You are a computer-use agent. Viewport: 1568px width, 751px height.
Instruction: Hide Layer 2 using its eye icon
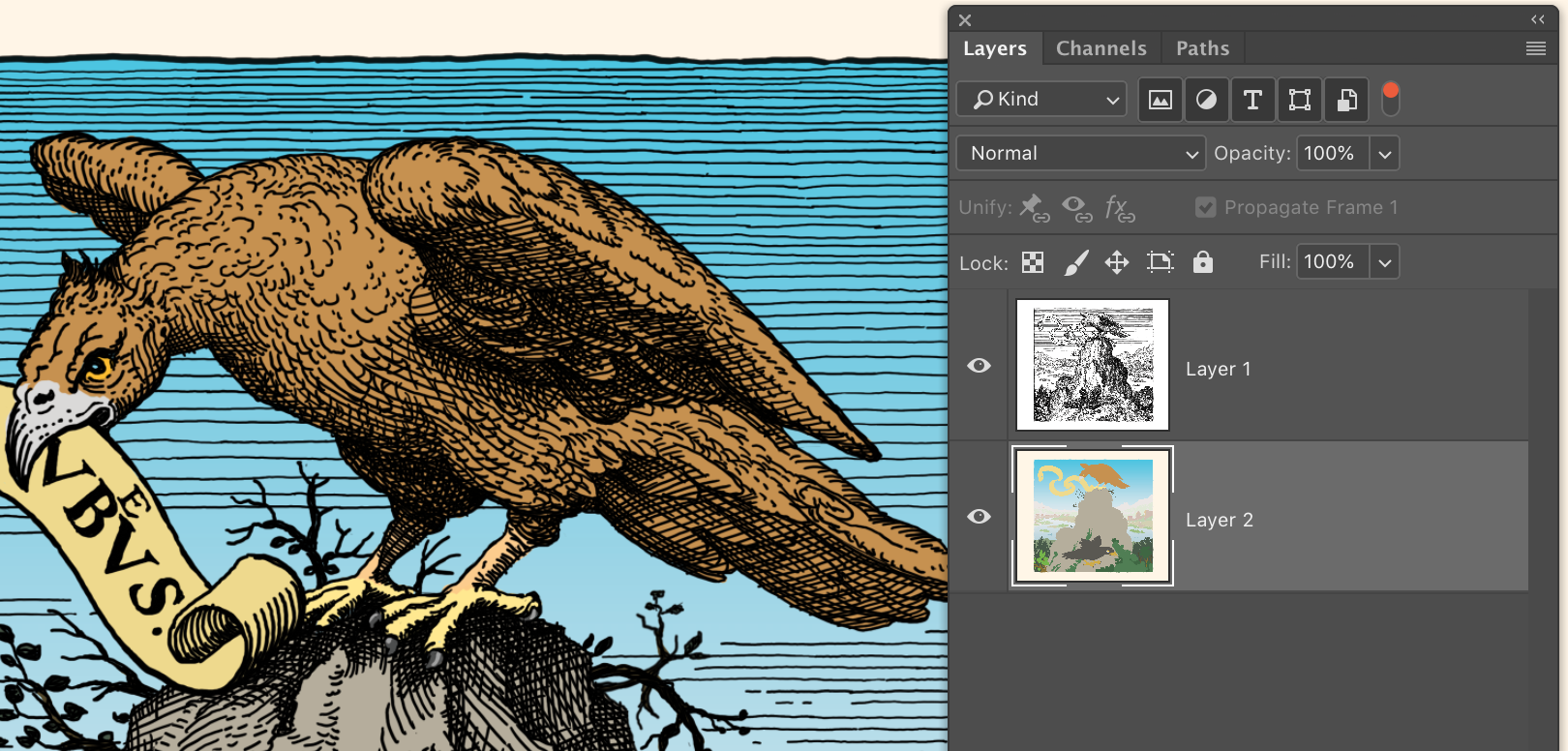[980, 517]
